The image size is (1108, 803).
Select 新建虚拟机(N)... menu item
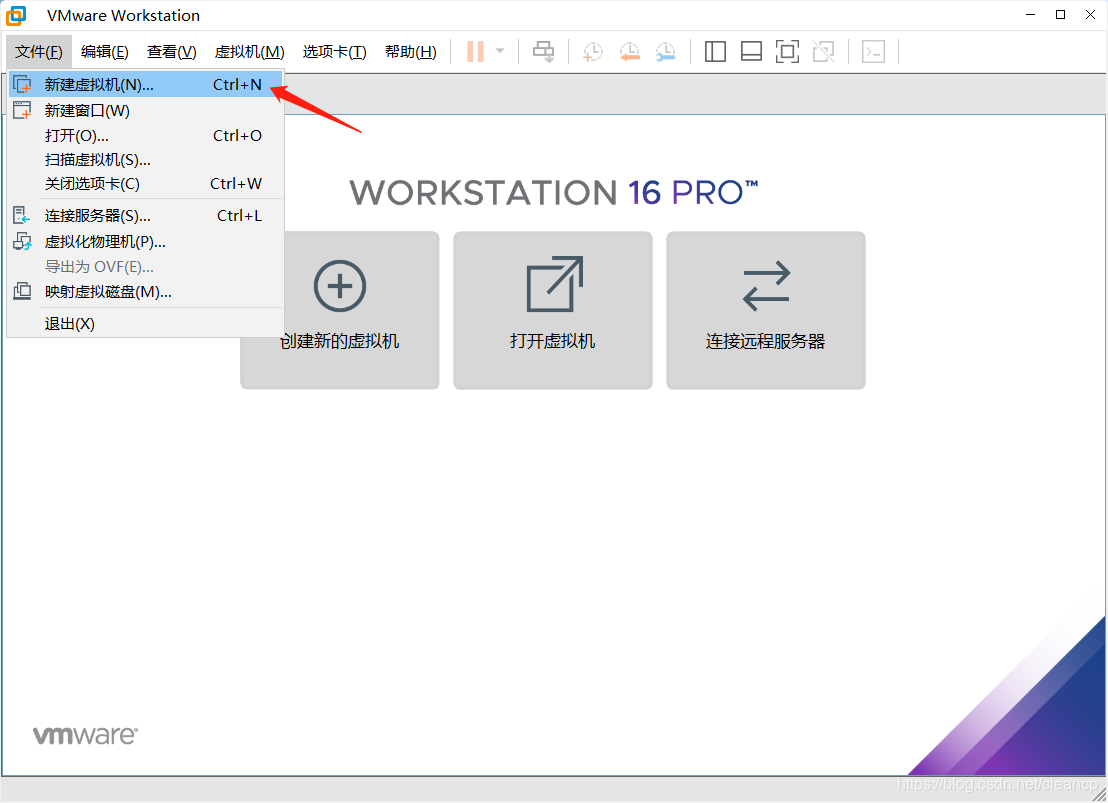pos(146,85)
